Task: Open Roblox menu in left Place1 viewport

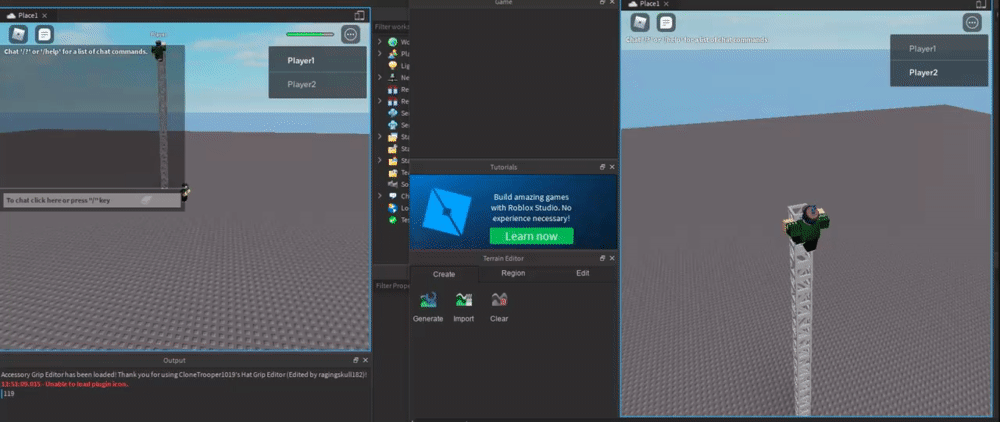Action: [x=18, y=34]
